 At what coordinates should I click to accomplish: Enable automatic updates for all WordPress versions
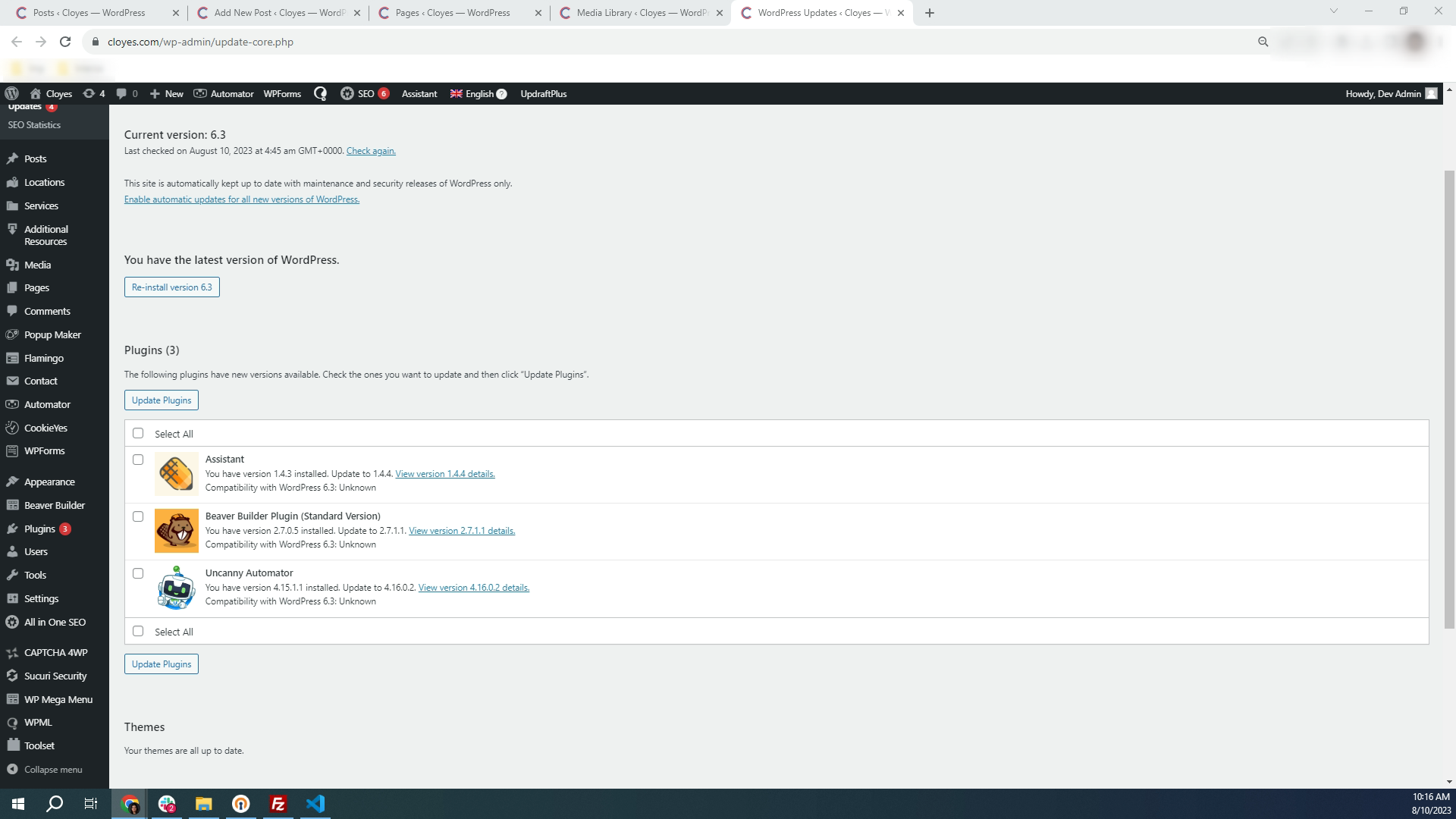coord(242,199)
